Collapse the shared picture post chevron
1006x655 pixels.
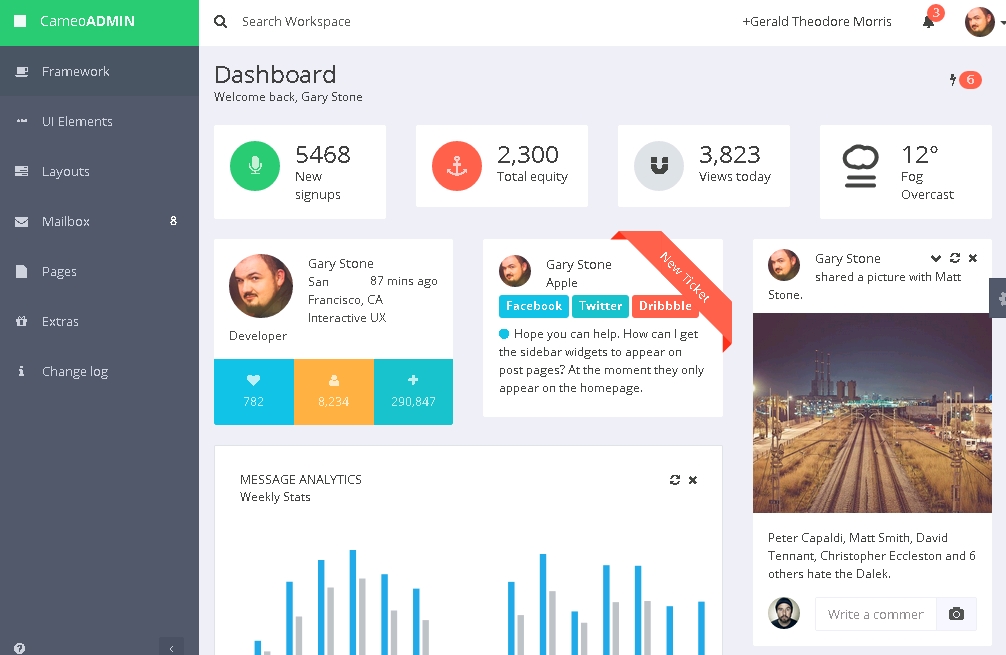tap(936, 258)
